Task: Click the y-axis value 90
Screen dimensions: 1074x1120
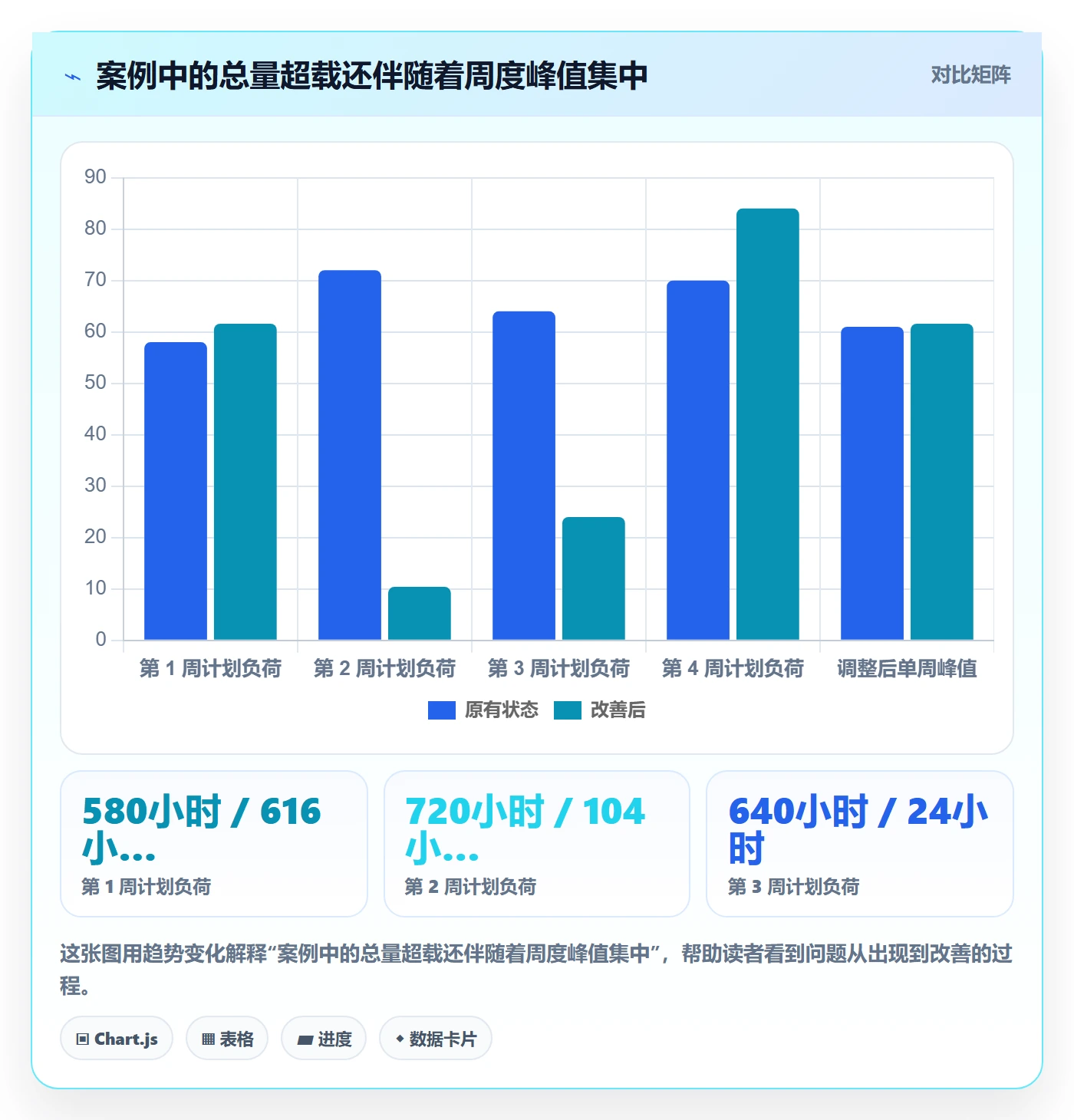Action: tap(95, 177)
